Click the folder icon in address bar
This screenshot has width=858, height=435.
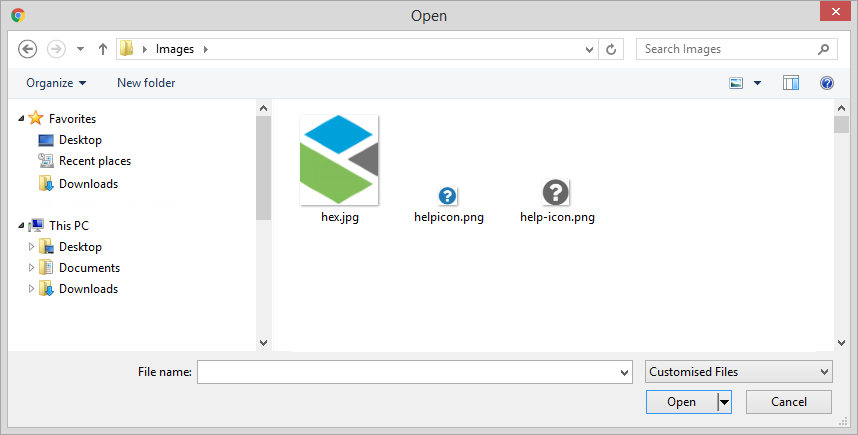coord(126,49)
